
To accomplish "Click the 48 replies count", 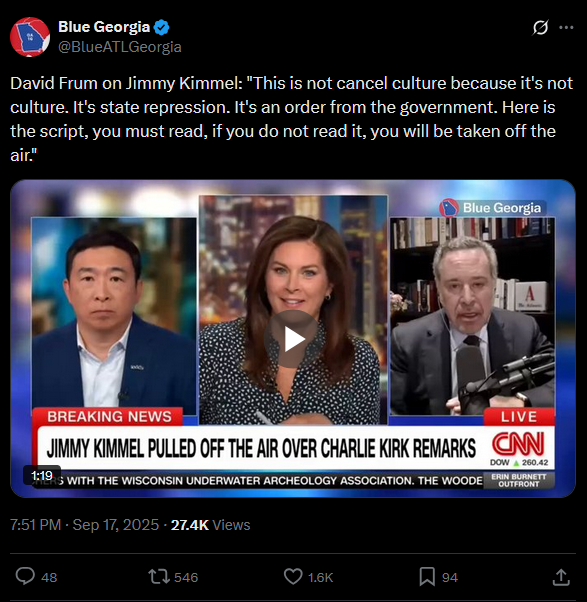I will (x=49, y=577).
